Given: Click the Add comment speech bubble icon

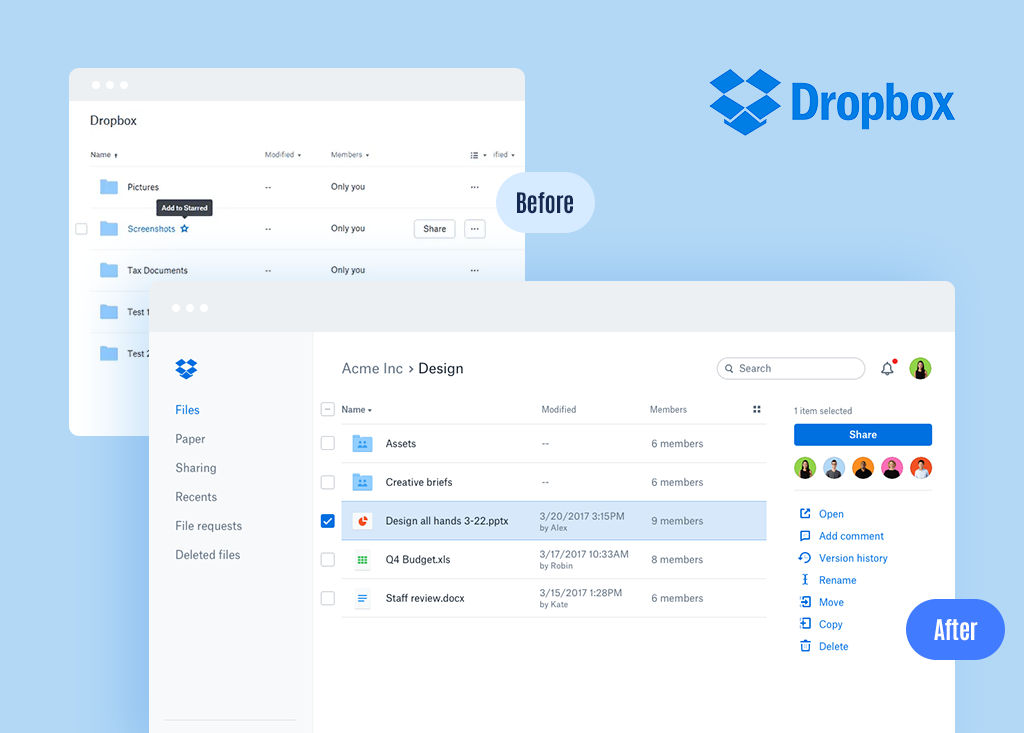Looking at the screenshot, I should (805, 536).
